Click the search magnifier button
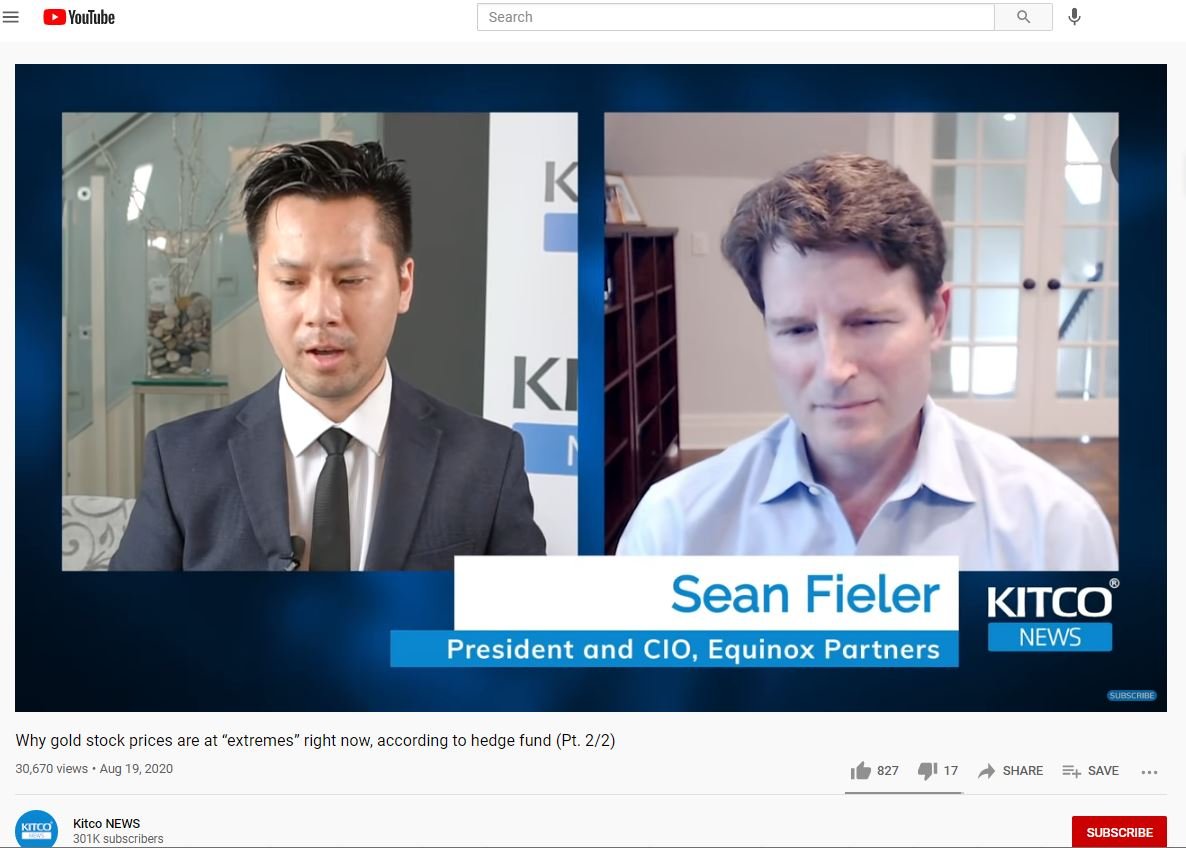The image size is (1186, 848). (x=1023, y=17)
